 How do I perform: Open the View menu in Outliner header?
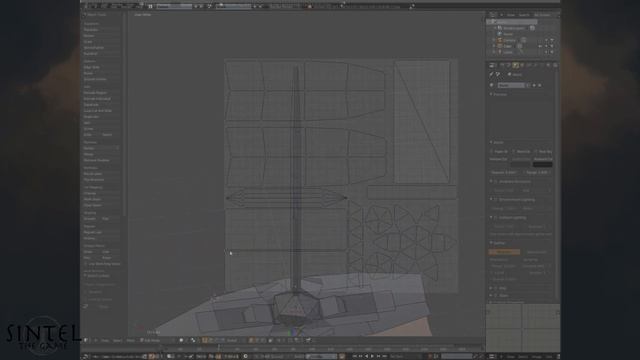511,15
